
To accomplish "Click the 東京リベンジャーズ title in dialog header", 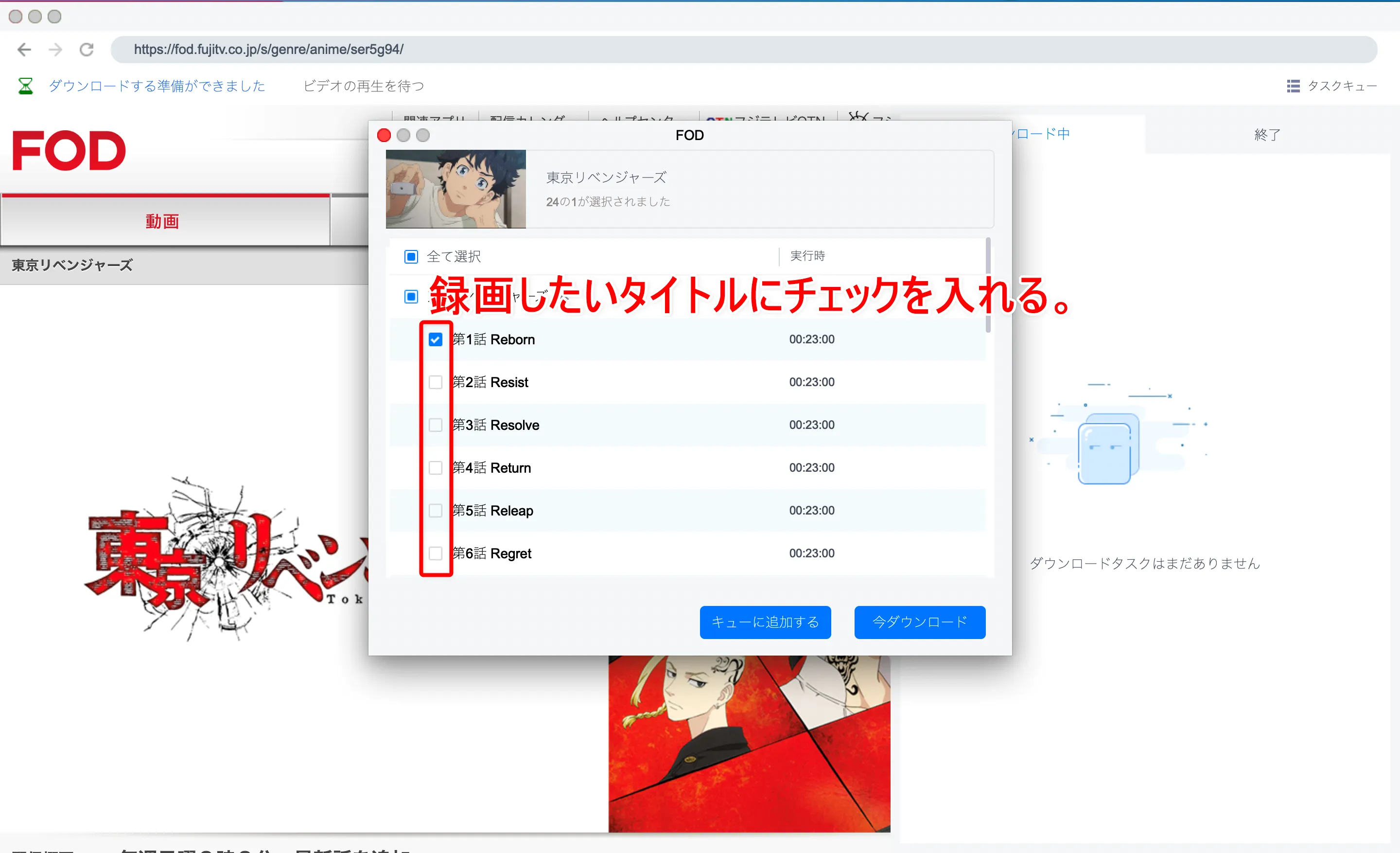I will coord(606,178).
